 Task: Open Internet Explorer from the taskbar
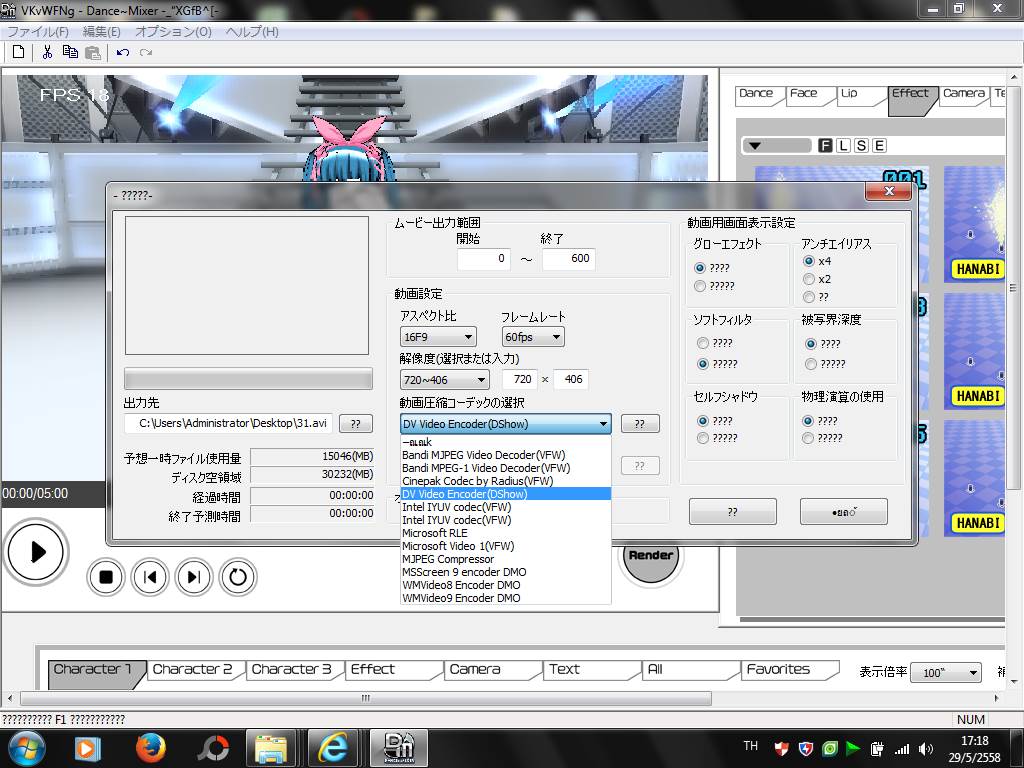(x=332, y=748)
